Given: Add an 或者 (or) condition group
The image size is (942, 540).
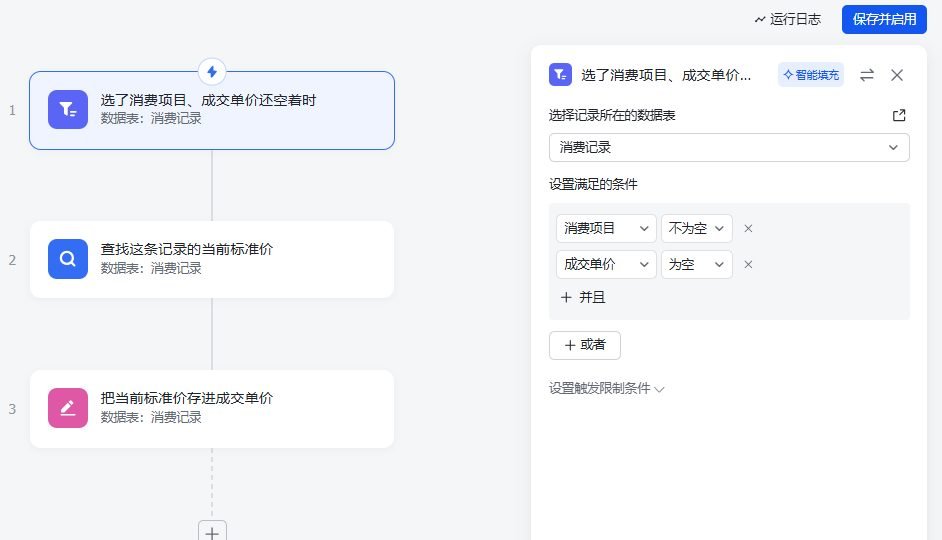Looking at the screenshot, I should (585, 345).
